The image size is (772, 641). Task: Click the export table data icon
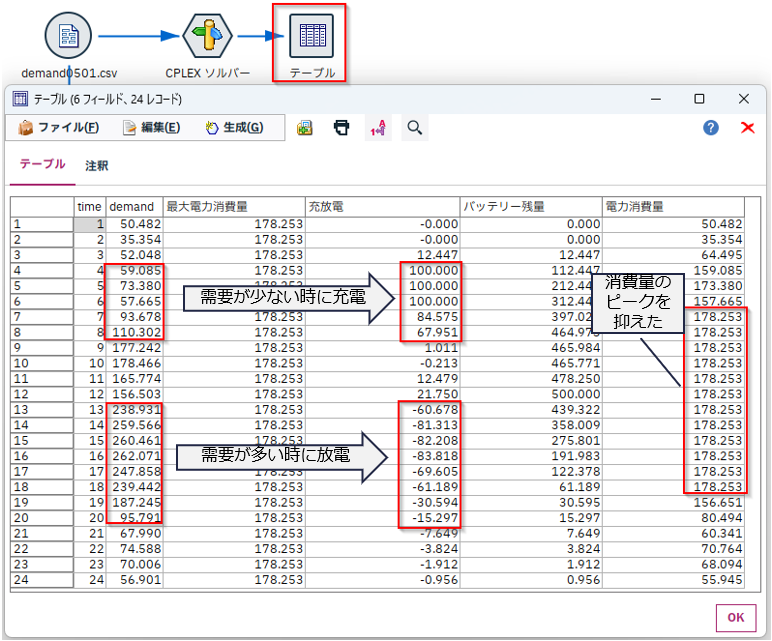[305, 128]
